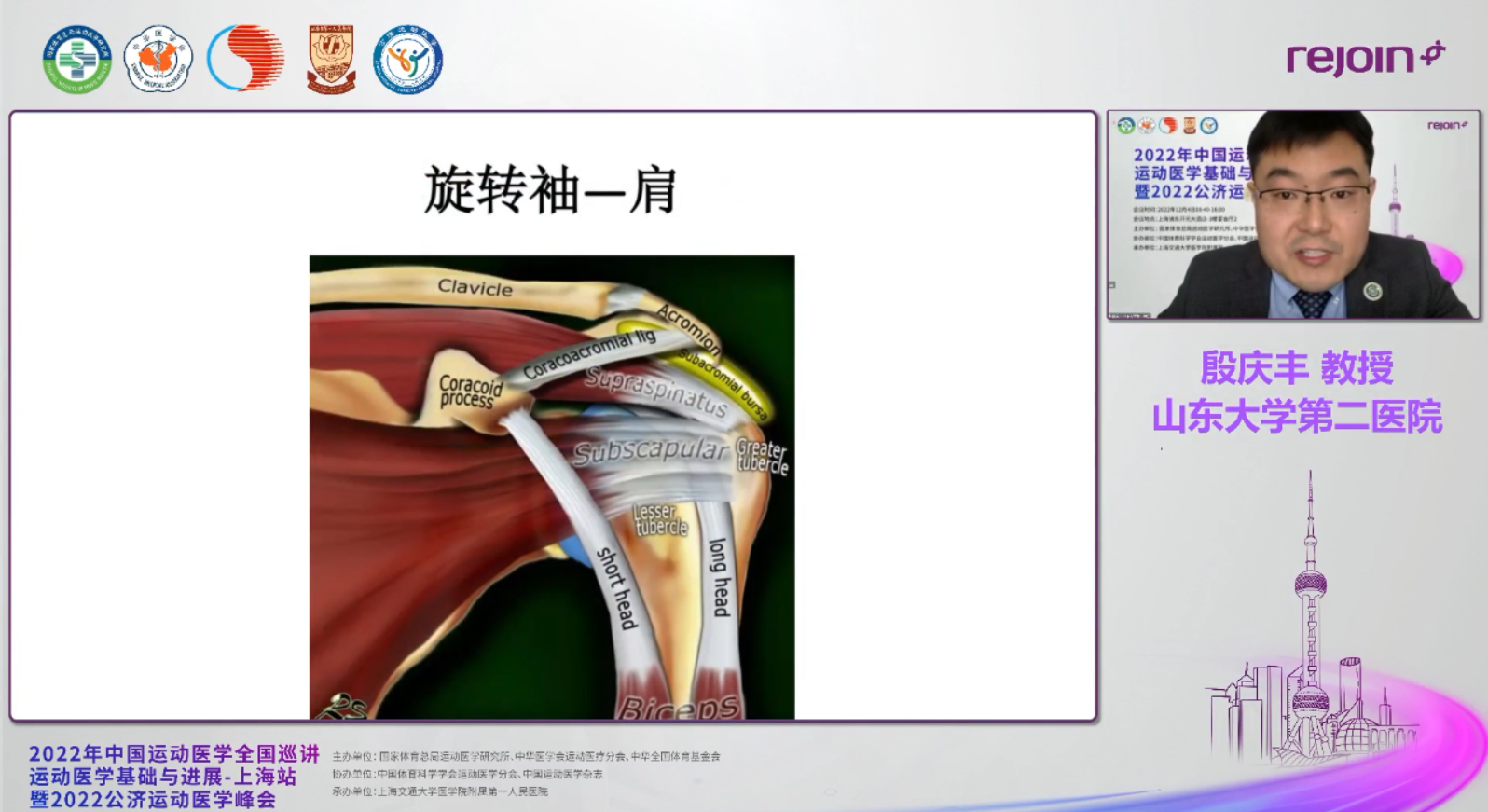Screen dimensions: 1488x812
Task: Click the event title 2022年中国运动医学全国巡讲
Action: click(173, 753)
